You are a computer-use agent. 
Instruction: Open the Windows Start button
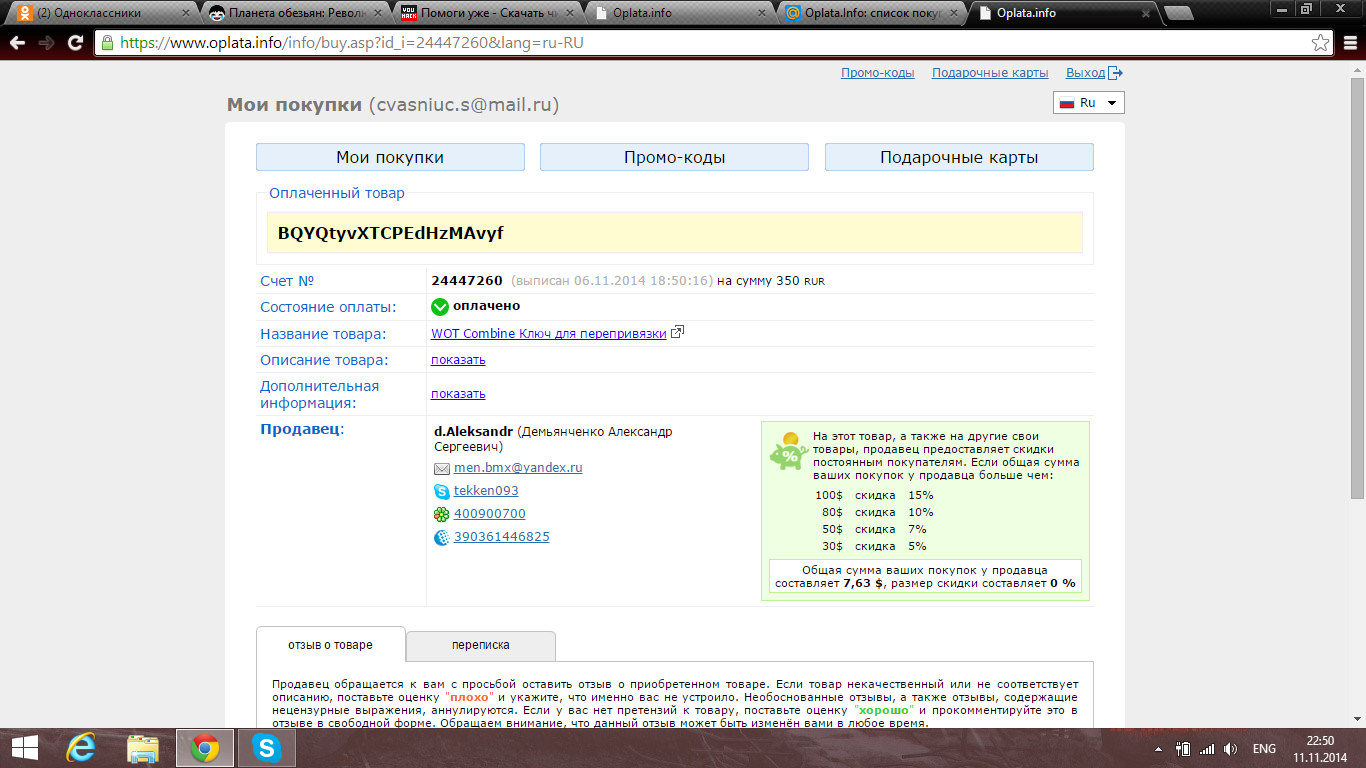click(x=24, y=748)
